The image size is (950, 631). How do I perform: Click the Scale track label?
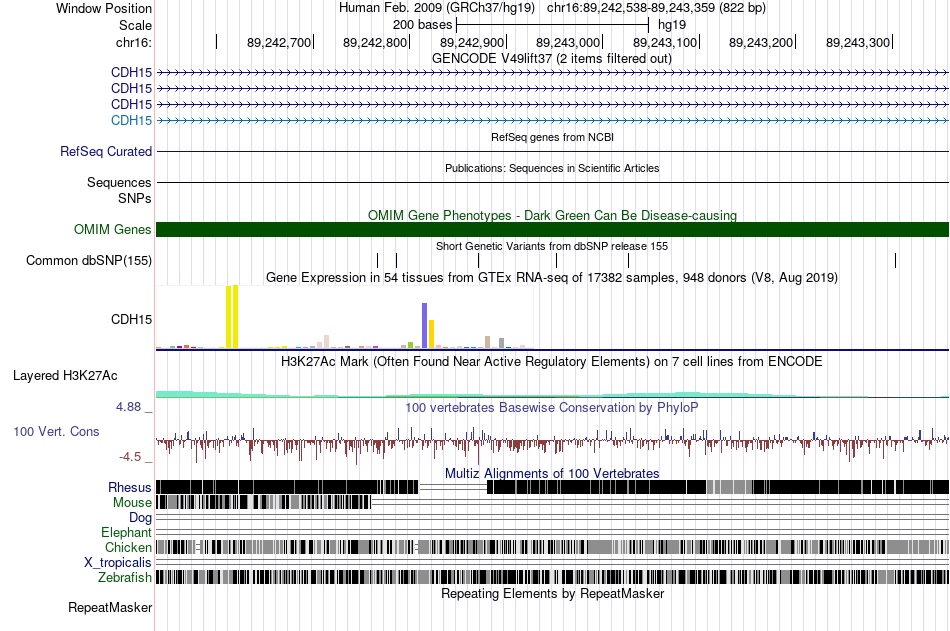pyautogui.click(x=135, y=25)
